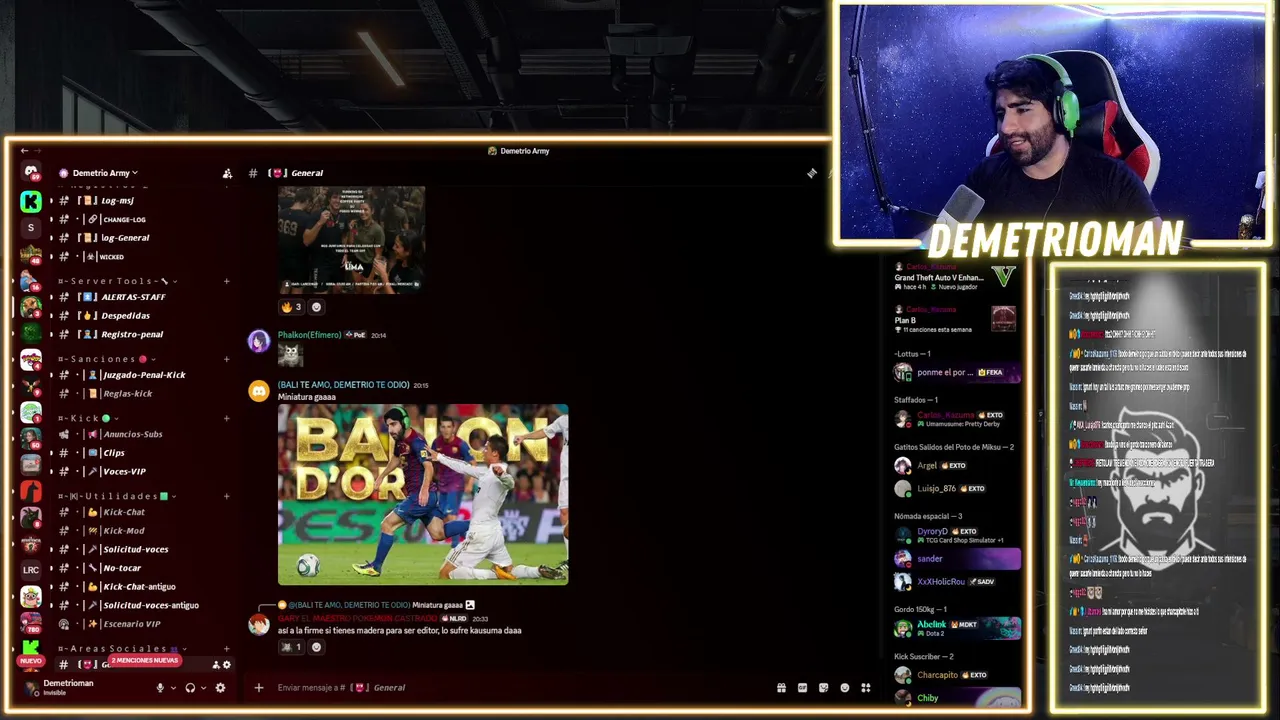Click the red NUEVO server badge

(x=31, y=661)
